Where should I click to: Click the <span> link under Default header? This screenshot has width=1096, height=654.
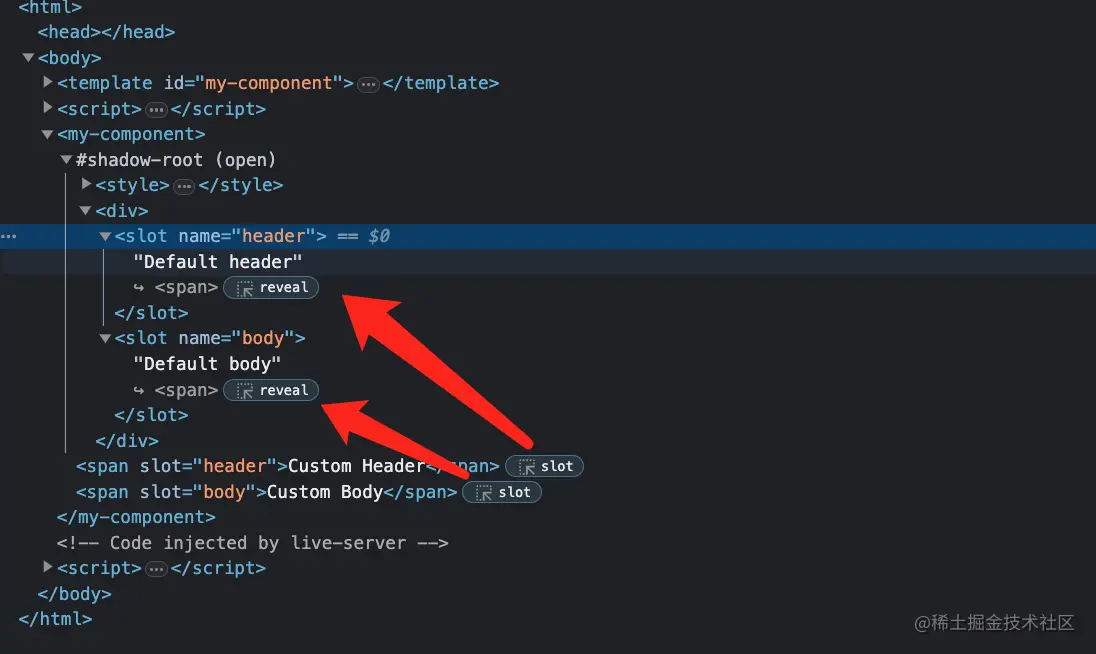[x=186, y=287]
